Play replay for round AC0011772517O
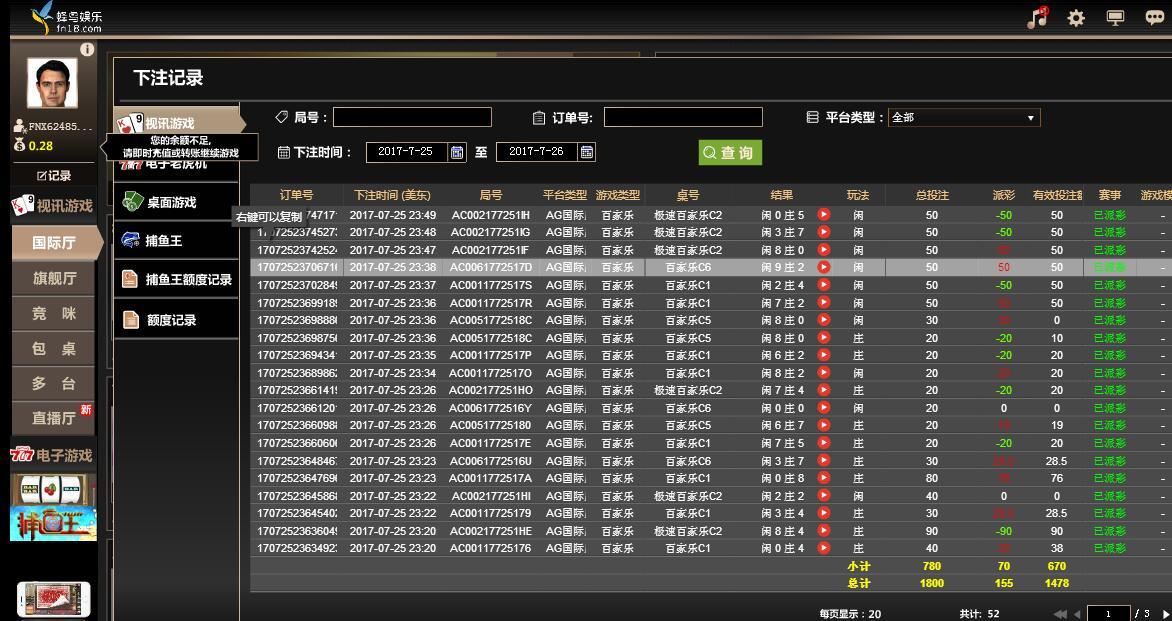Image resolution: width=1172 pixels, height=621 pixels. pos(824,373)
